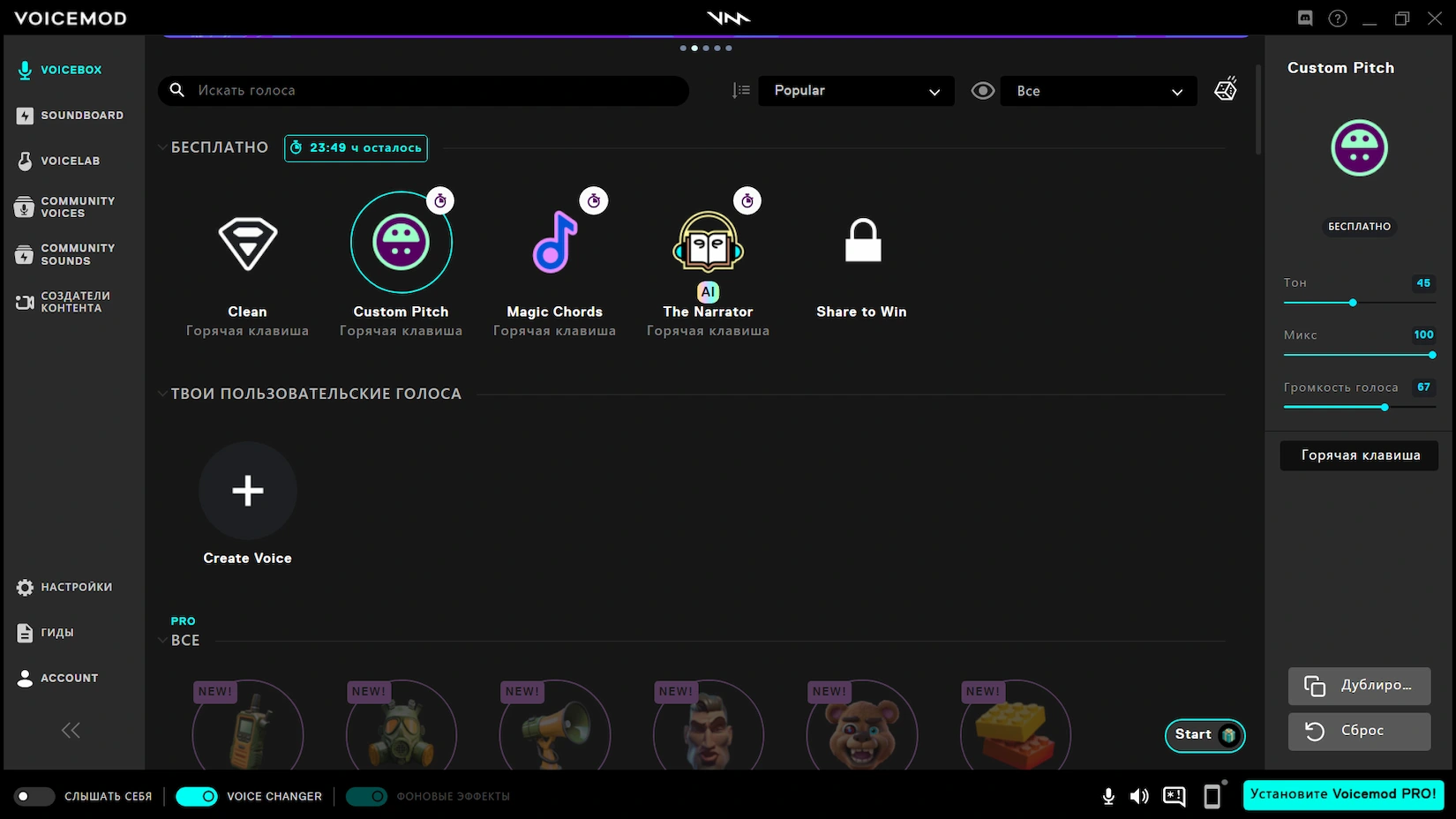Image resolution: width=1456 pixels, height=819 pixels.
Task: Collapse the Бесплатно section
Action: (162, 147)
